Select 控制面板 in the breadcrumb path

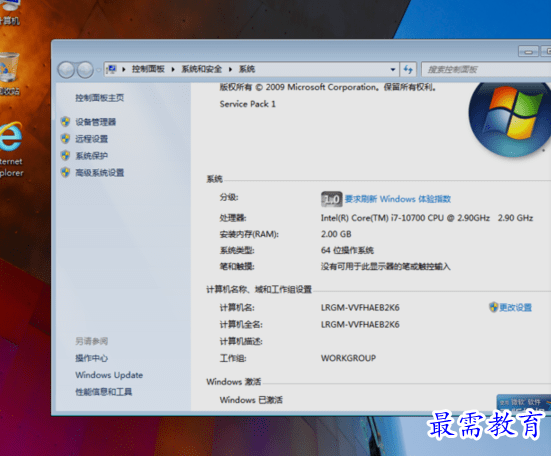click(x=148, y=69)
